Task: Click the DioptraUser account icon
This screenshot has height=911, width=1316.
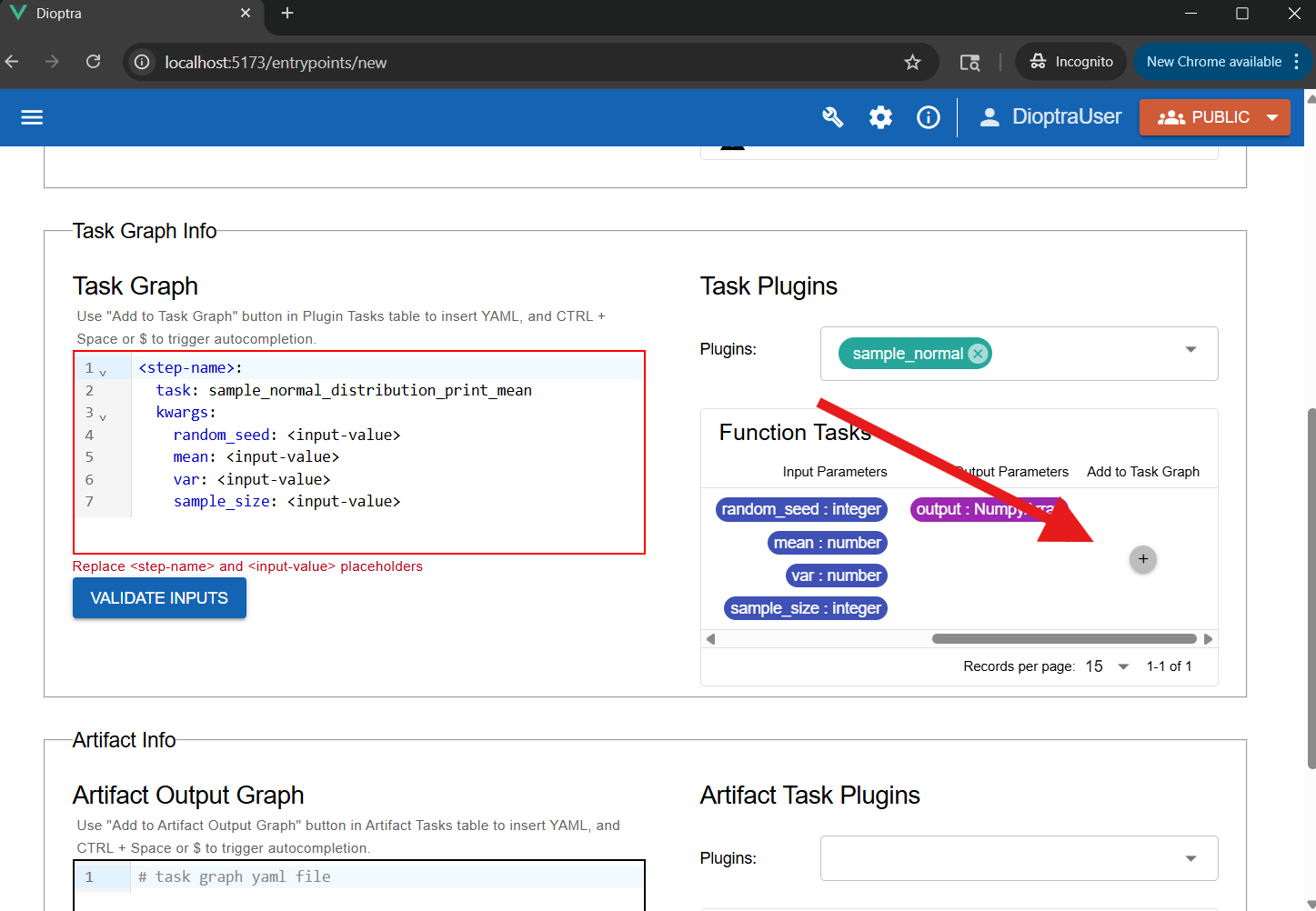Action: pos(989,116)
